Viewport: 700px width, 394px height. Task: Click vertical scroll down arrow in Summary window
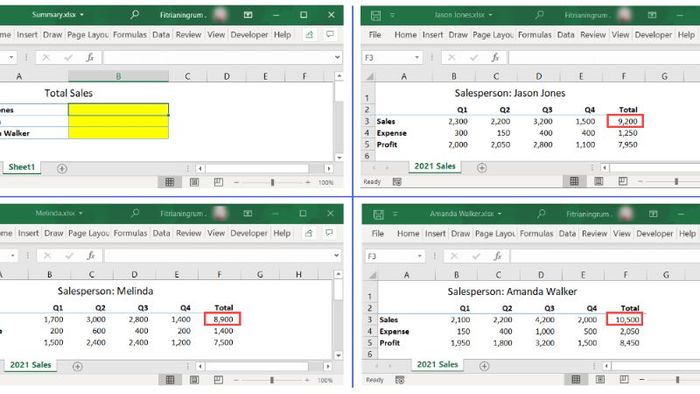click(x=339, y=157)
